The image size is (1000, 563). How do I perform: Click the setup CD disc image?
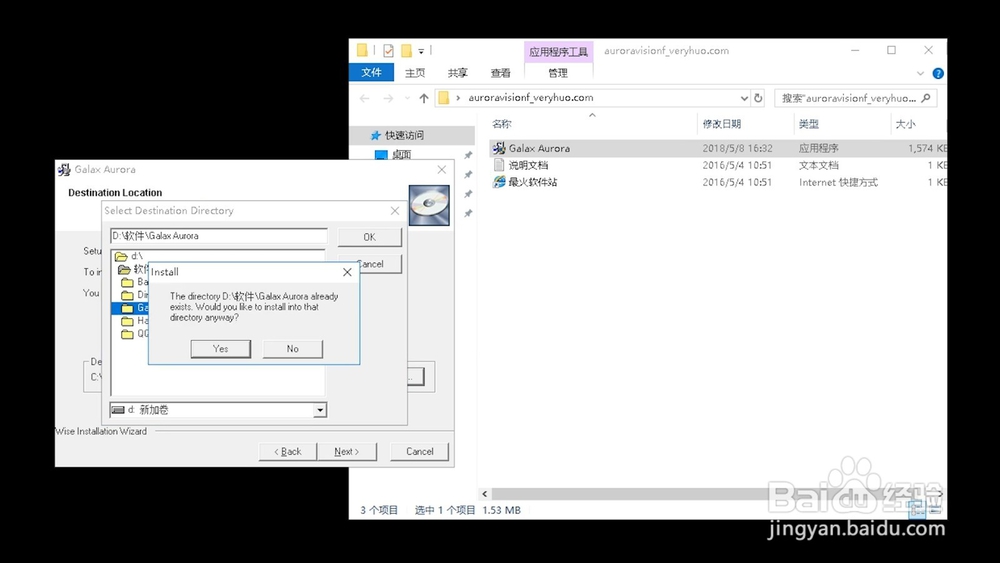(429, 205)
